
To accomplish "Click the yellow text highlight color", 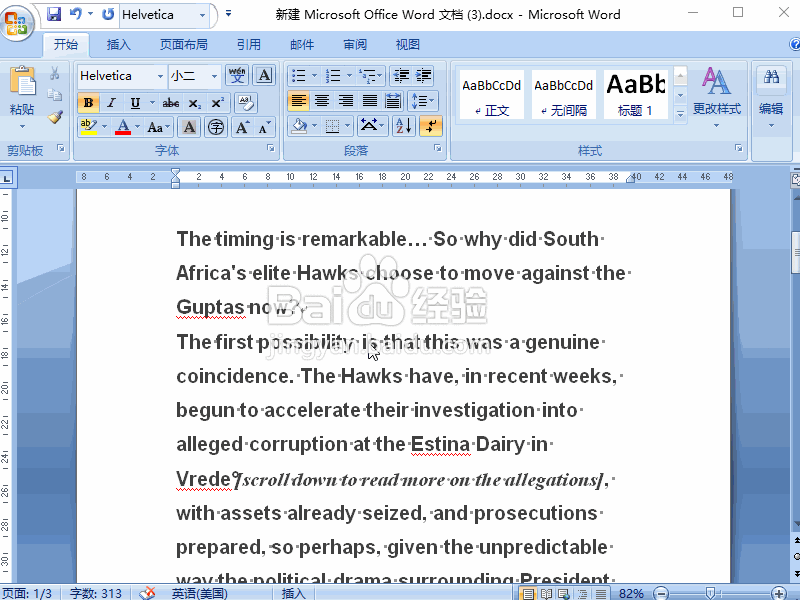I will click(x=89, y=127).
